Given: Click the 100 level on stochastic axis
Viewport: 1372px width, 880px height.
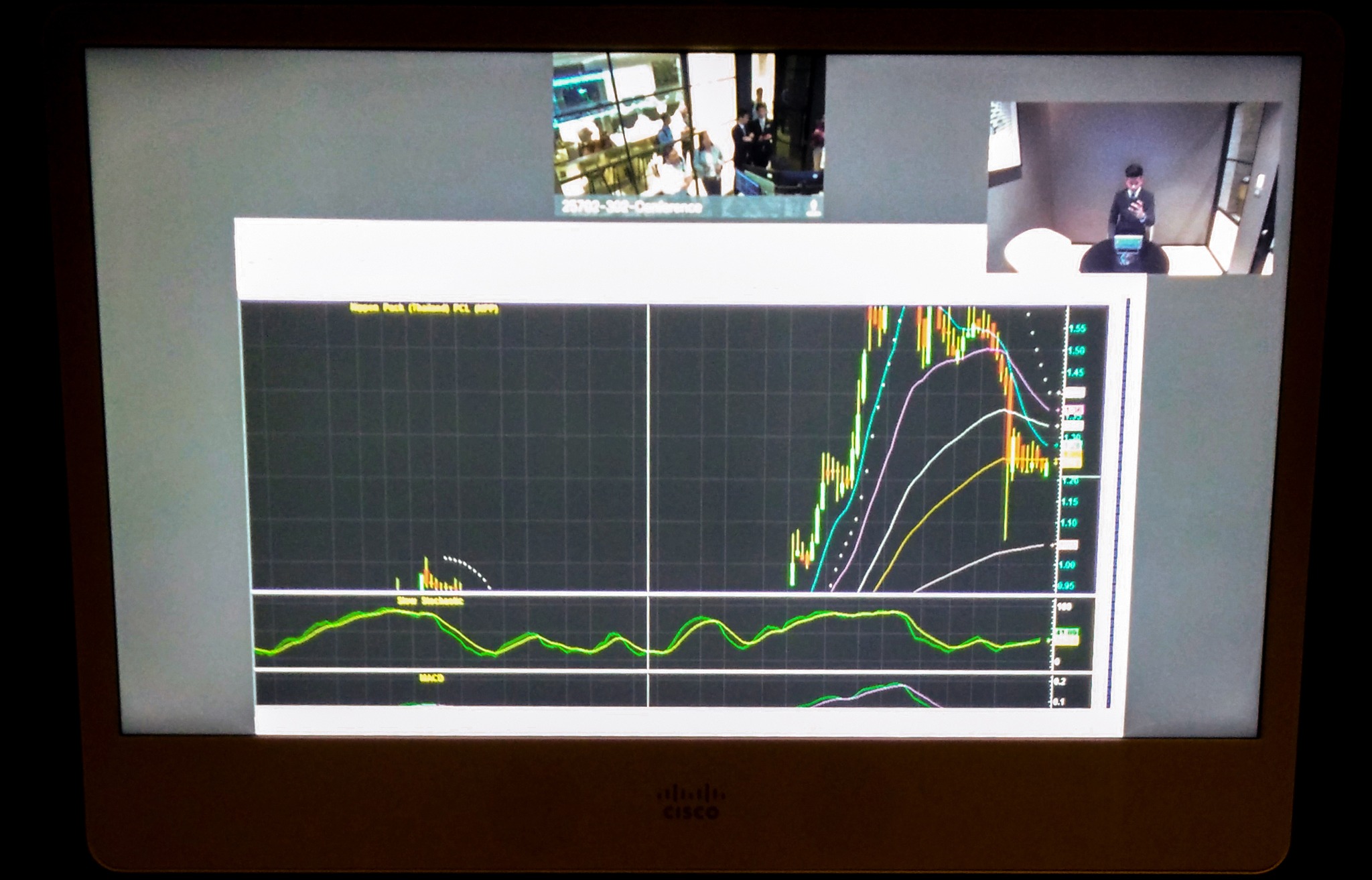Looking at the screenshot, I should click(x=1064, y=607).
